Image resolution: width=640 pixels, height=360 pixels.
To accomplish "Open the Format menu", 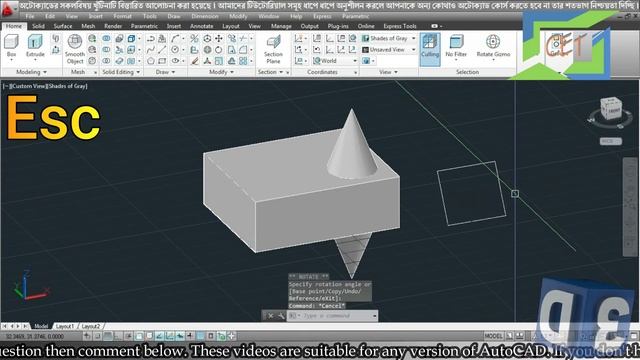I will pos(122,16).
